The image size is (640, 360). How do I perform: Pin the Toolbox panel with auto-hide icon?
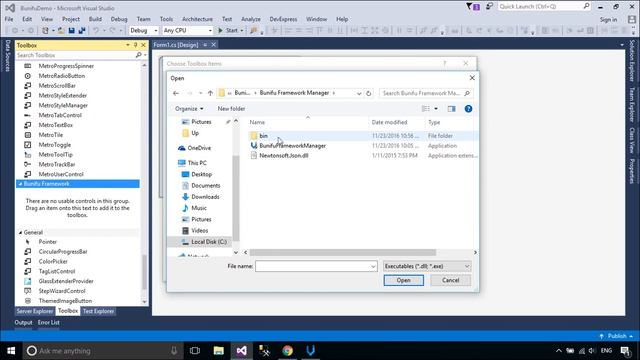click(x=136, y=45)
